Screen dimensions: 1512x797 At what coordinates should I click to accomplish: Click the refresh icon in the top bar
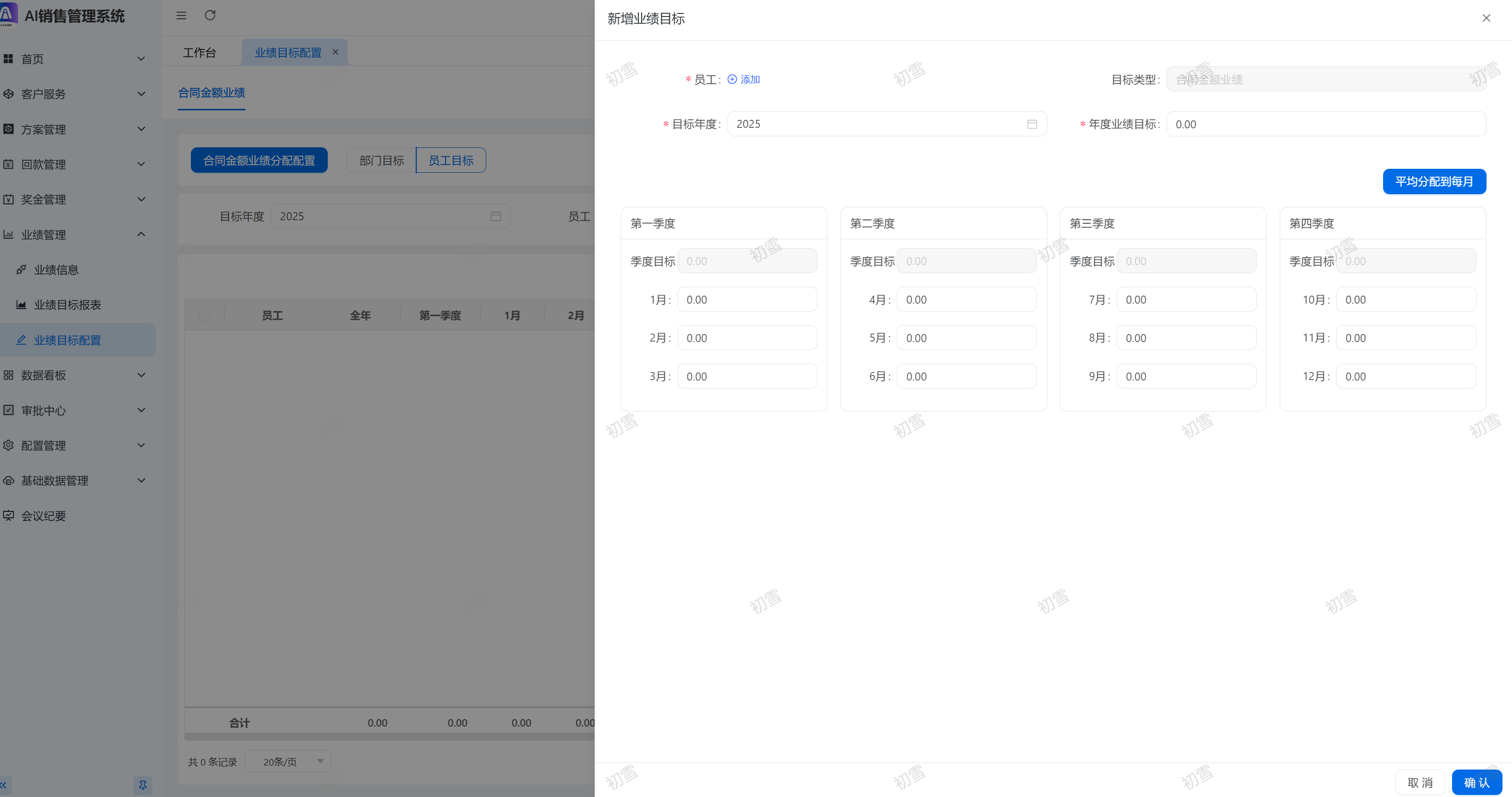210,15
